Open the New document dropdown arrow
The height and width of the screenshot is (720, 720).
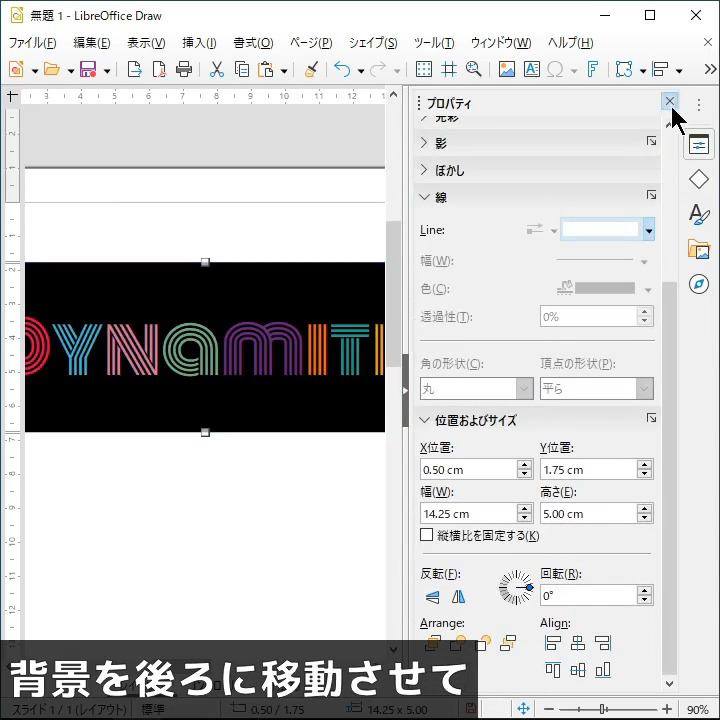pos(35,71)
